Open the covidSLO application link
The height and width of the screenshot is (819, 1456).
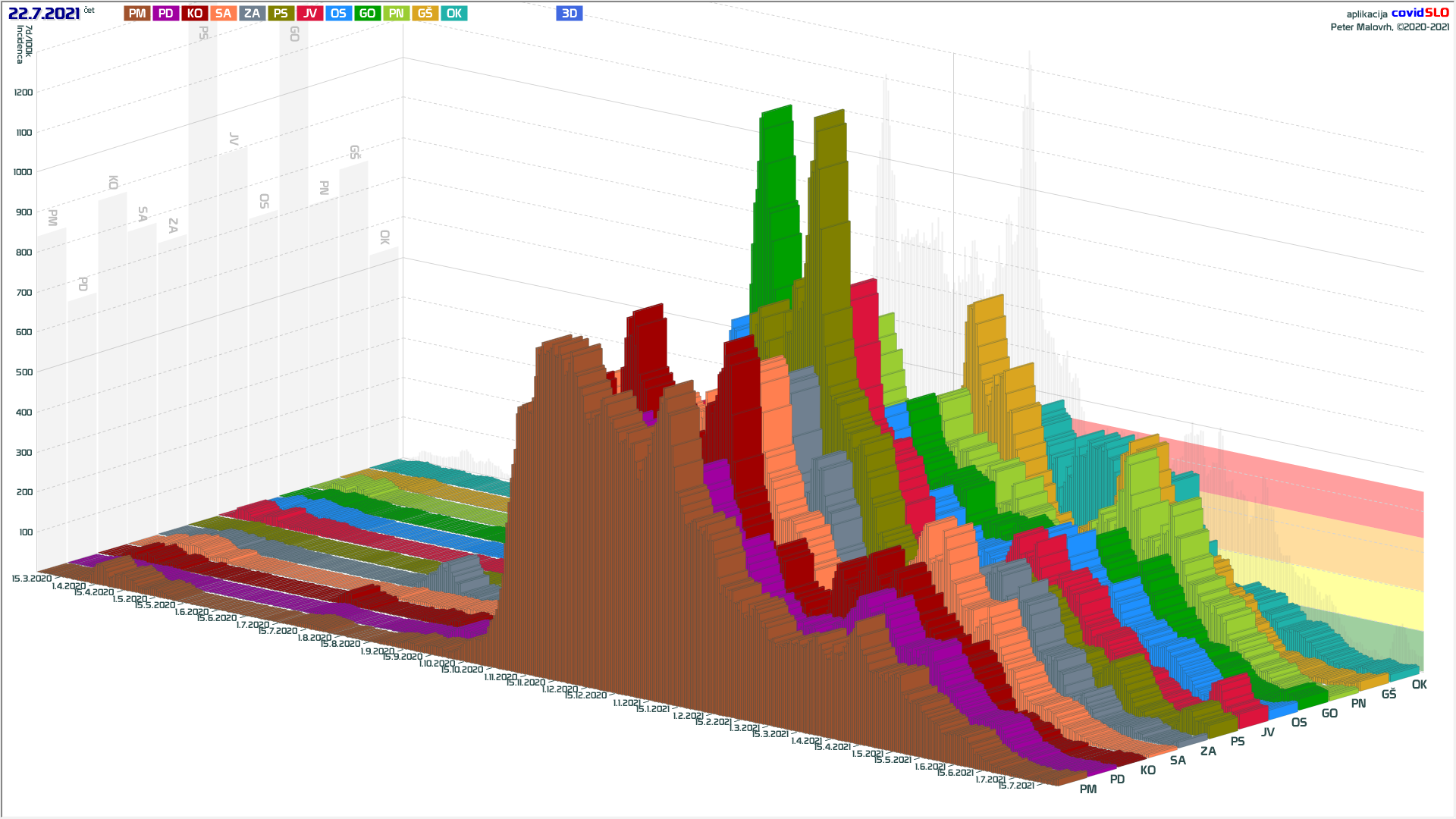(1420, 13)
